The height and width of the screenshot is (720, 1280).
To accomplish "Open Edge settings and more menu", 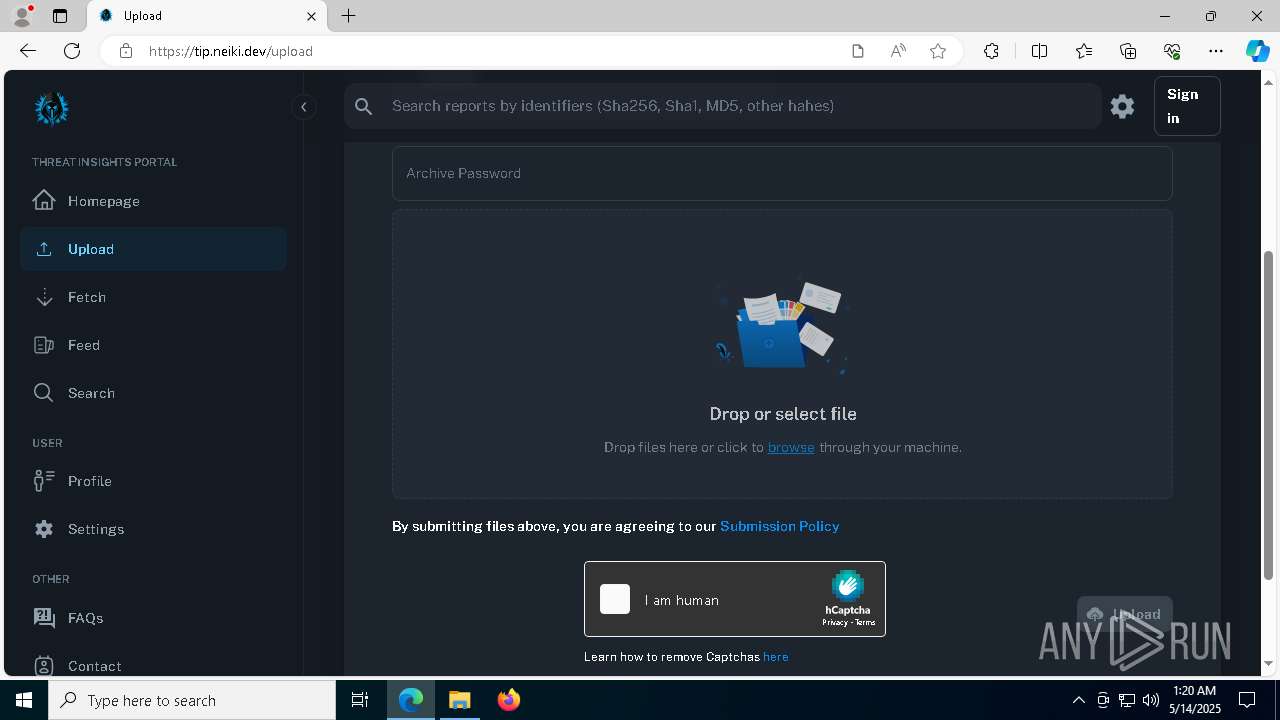I will point(1216,51).
